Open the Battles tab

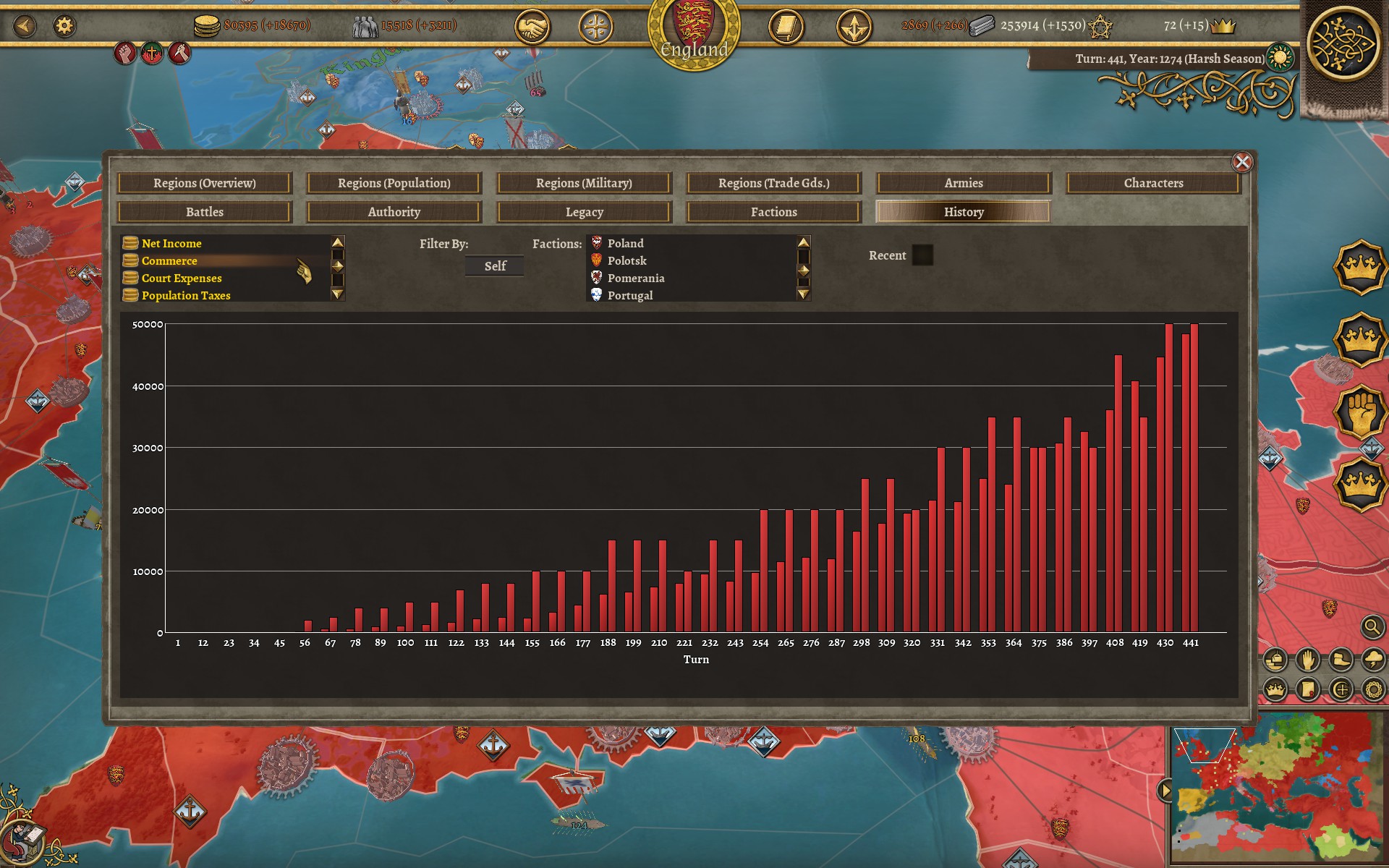tap(205, 212)
